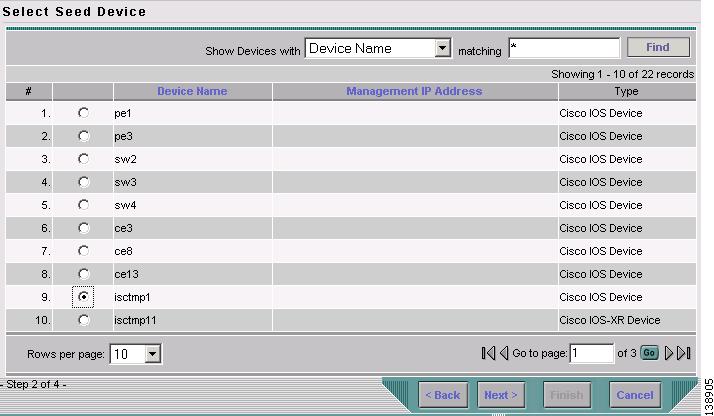Go to the next page arrow

[668, 353]
